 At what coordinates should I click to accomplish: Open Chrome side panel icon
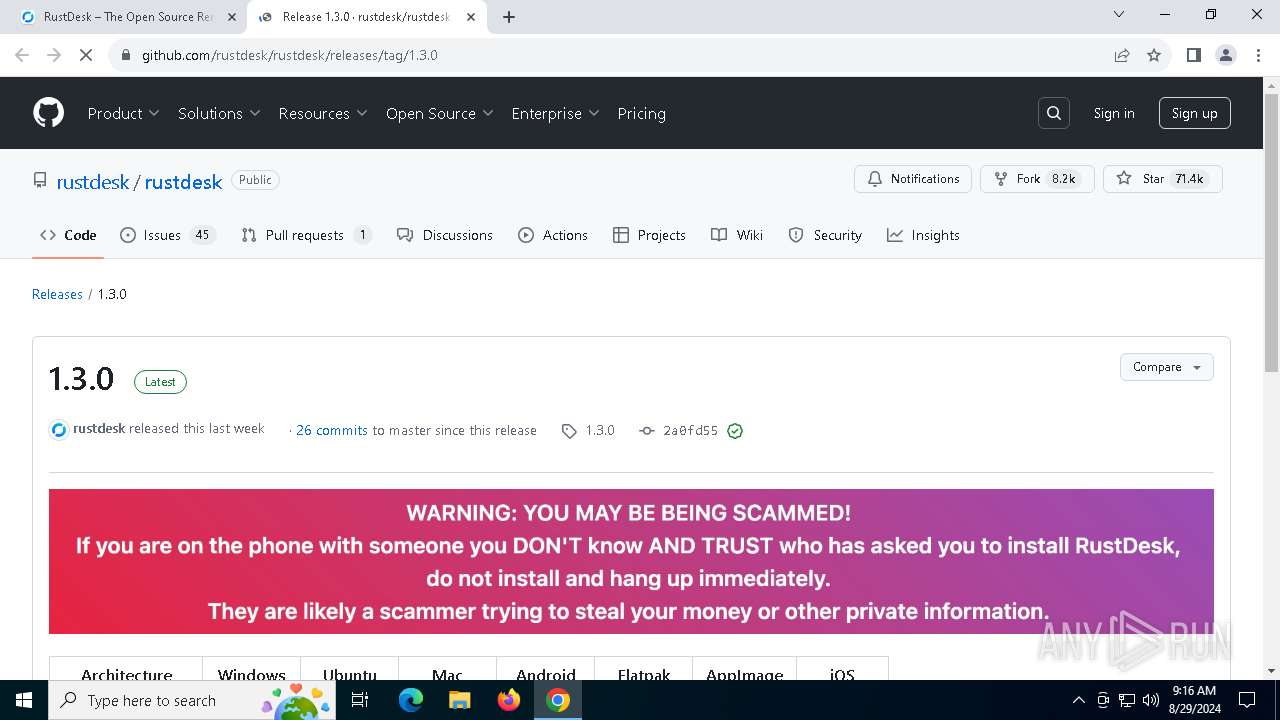click(x=1193, y=55)
